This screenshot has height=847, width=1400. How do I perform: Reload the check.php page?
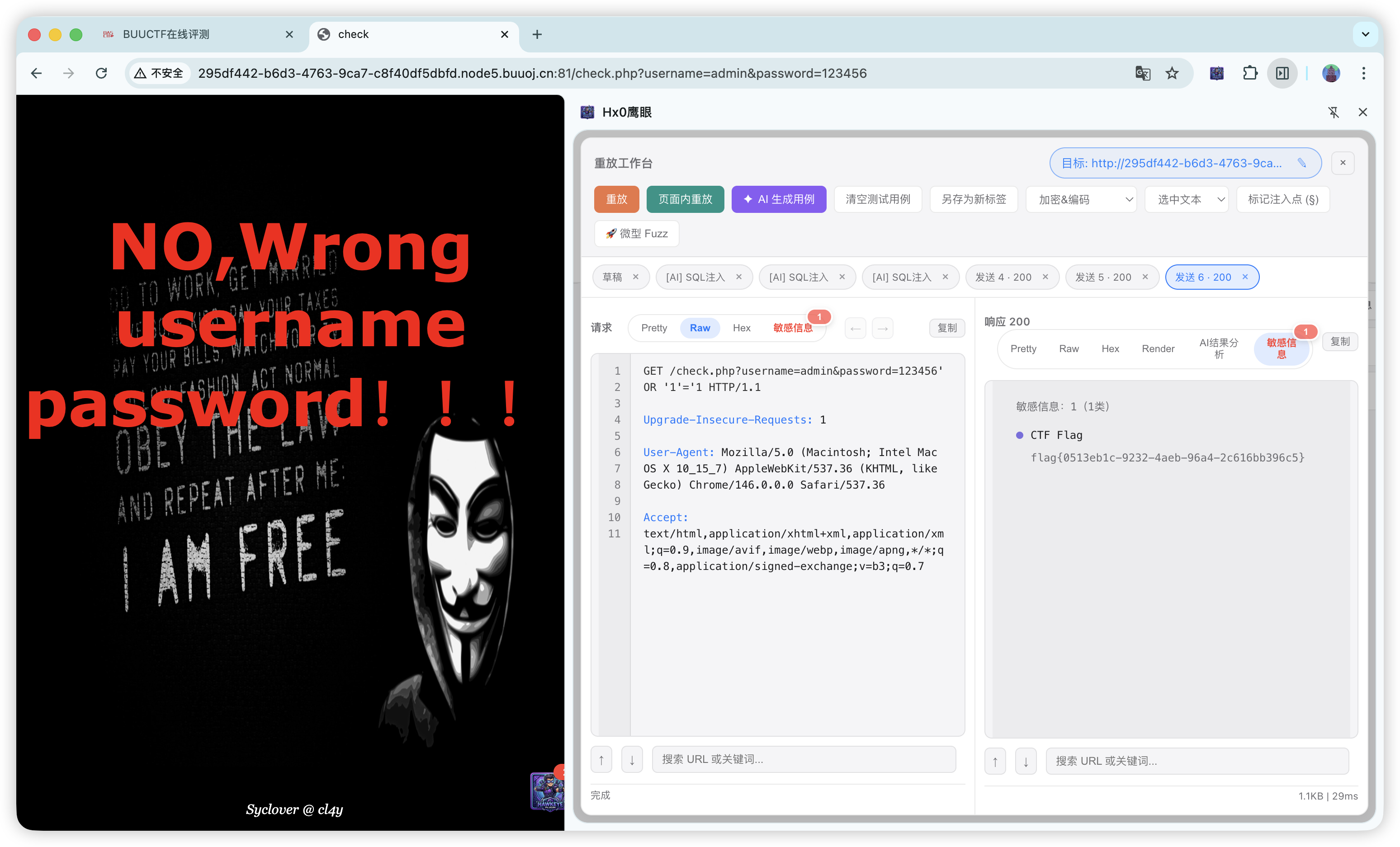(x=101, y=73)
